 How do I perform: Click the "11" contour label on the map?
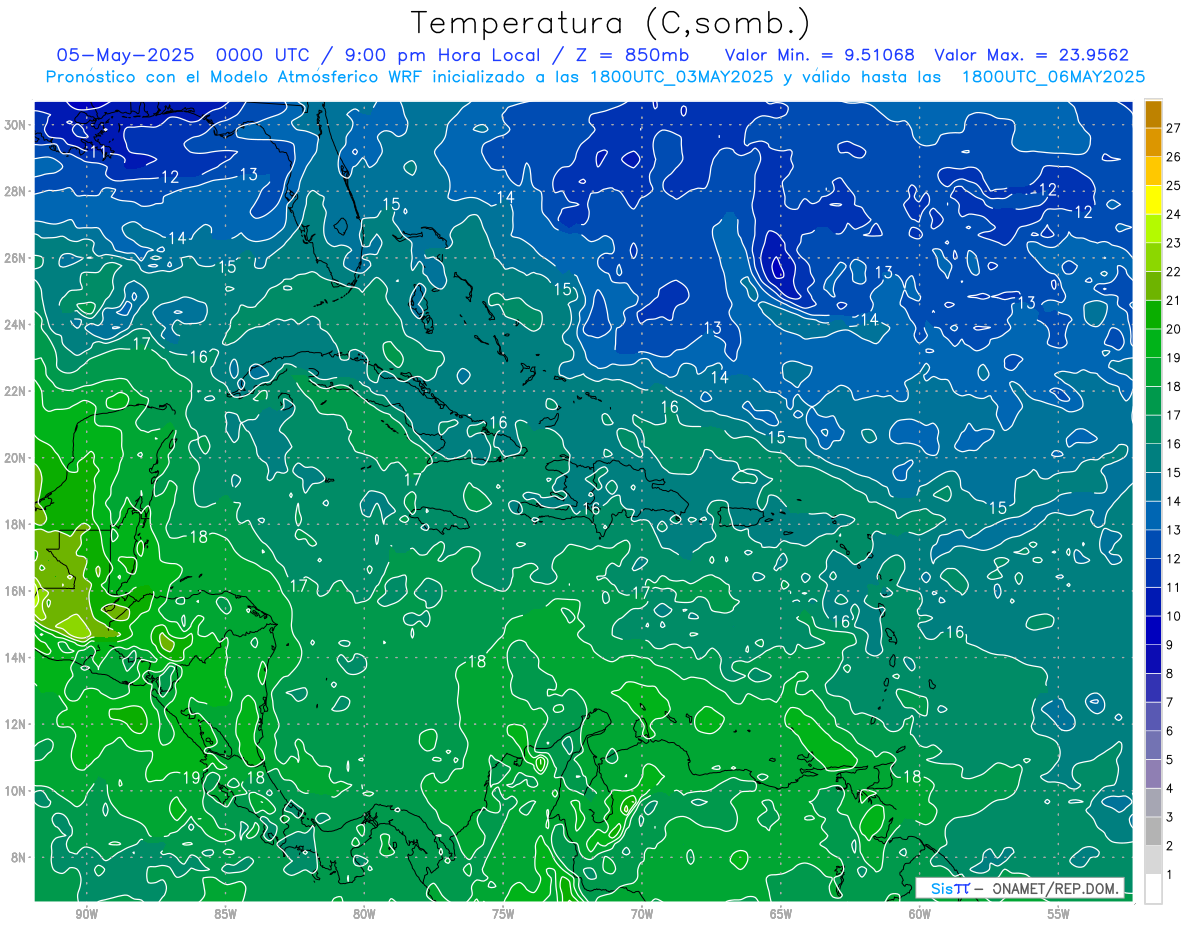click(98, 152)
